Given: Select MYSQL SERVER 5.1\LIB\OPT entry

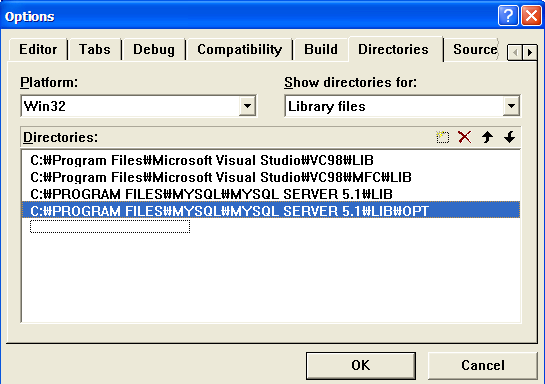Looking at the screenshot, I should pyautogui.click(x=271, y=211).
